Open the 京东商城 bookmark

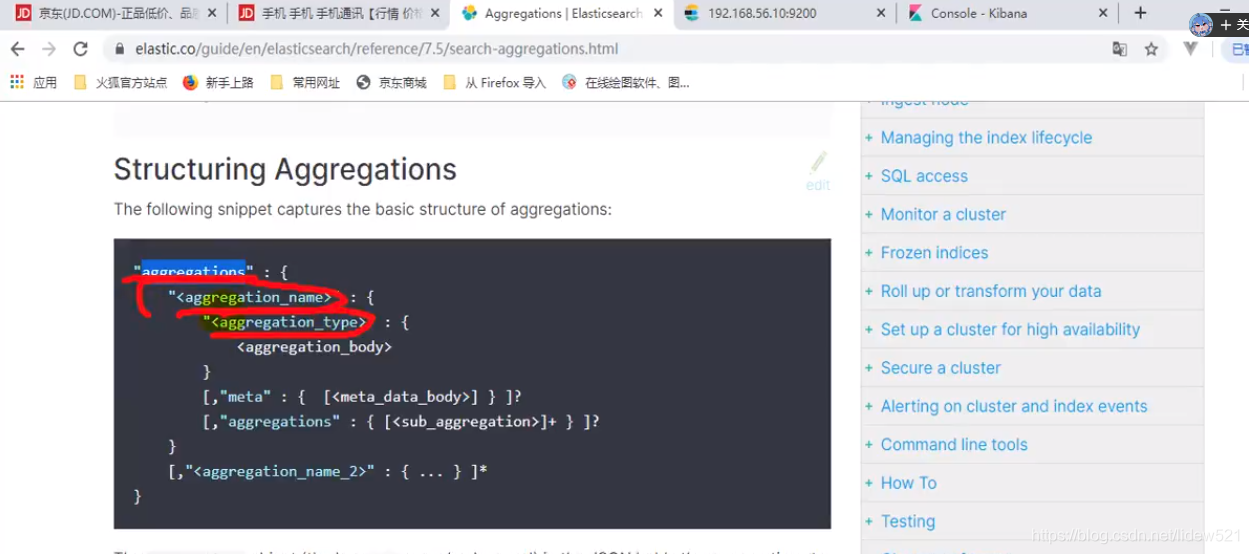(391, 83)
